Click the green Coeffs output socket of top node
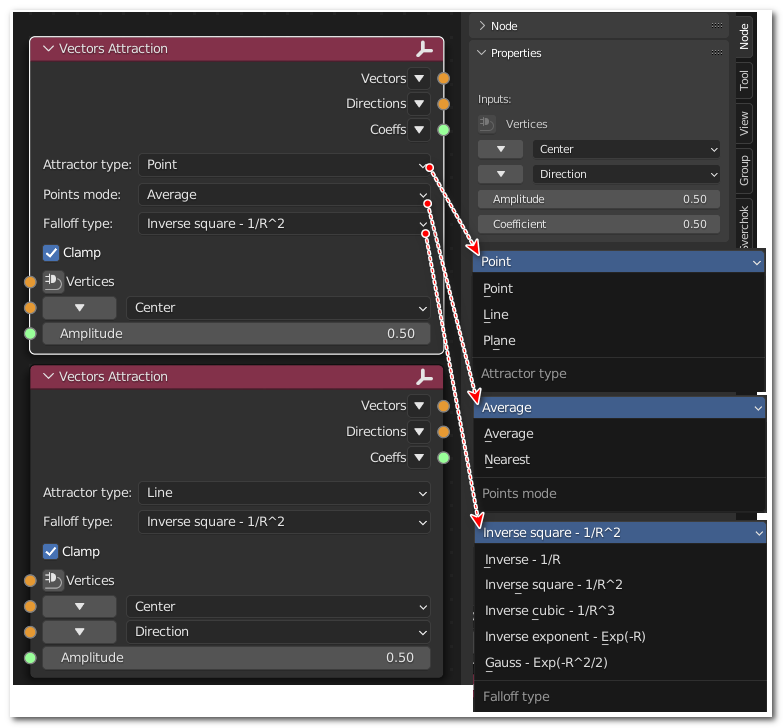Image resolution: width=783 pixels, height=728 pixels. point(443,130)
